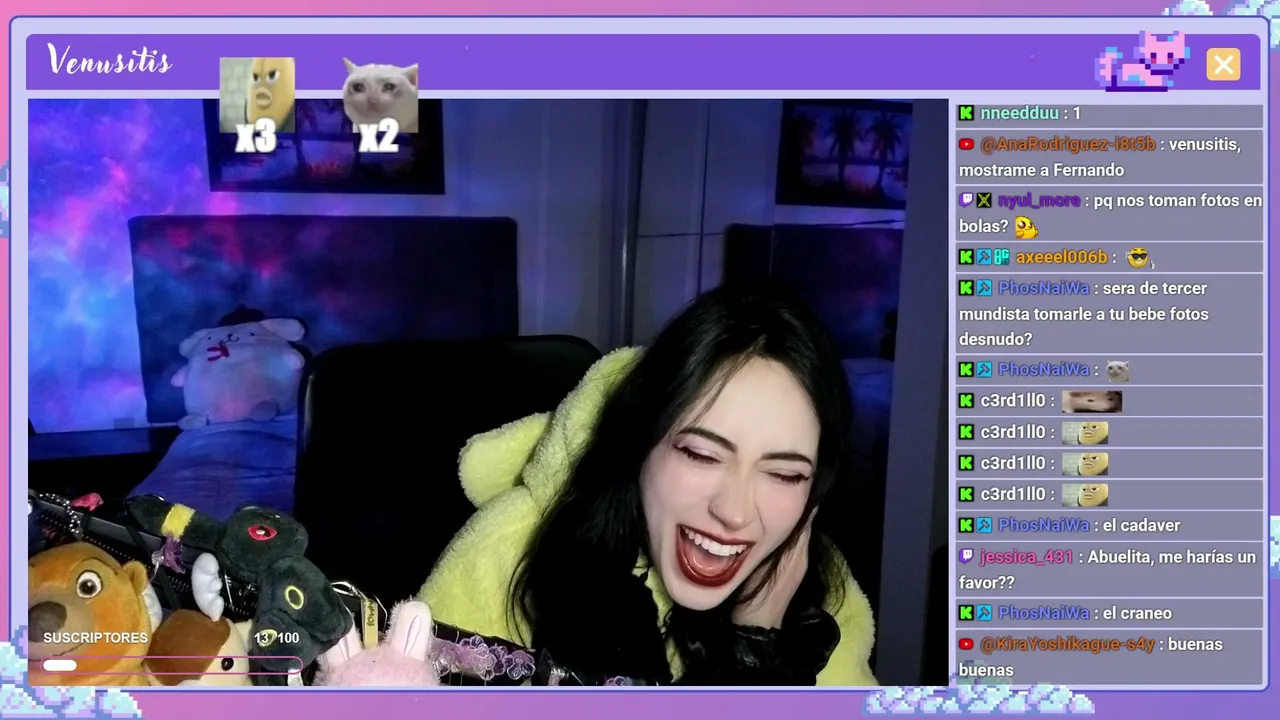1280x720 pixels.
Task: Click the username @AnaRodriguez-i8t5b
Action: [1068, 144]
